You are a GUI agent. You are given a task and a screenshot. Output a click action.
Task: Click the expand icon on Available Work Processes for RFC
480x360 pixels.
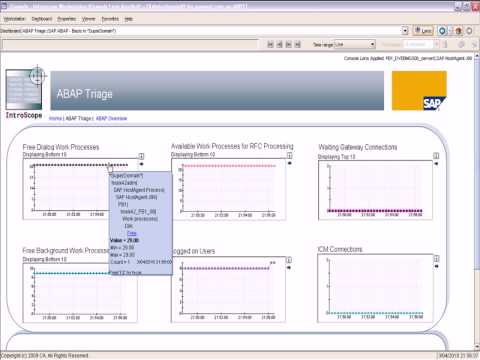click(x=289, y=155)
